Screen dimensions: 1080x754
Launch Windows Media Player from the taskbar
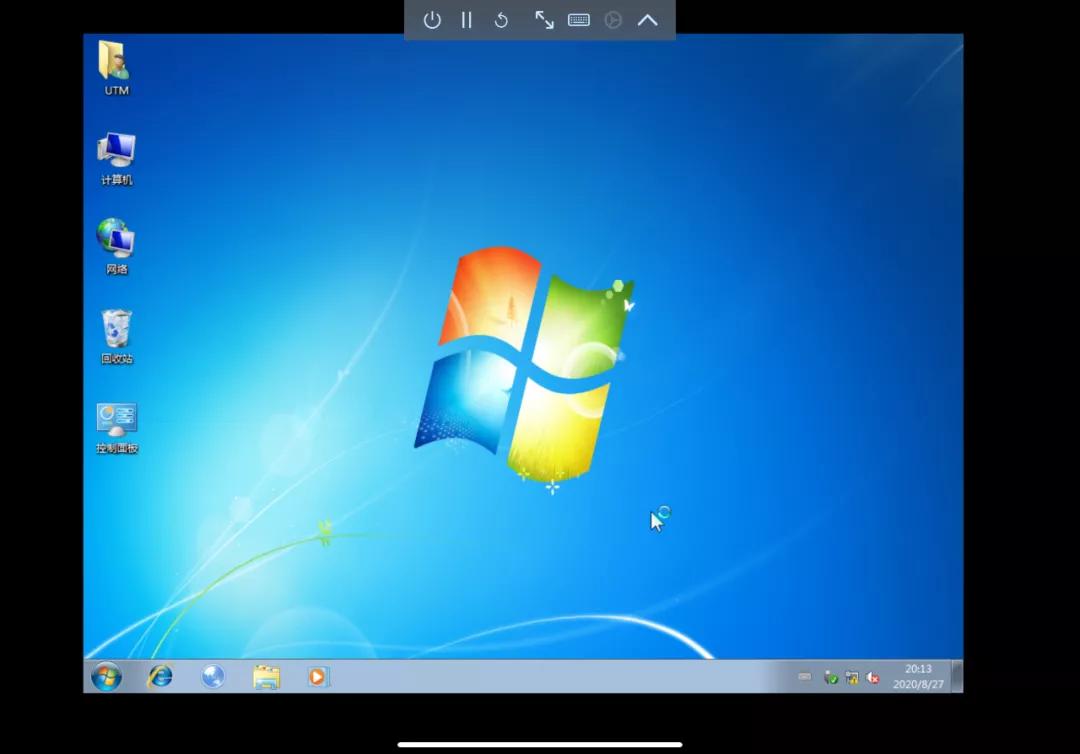pyautogui.click(x=318, y=677)
